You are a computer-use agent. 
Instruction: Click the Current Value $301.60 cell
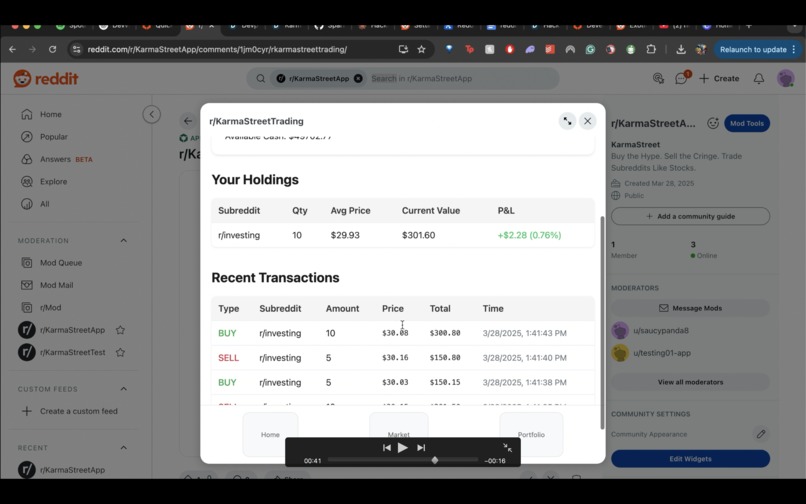tap(418, 235)
